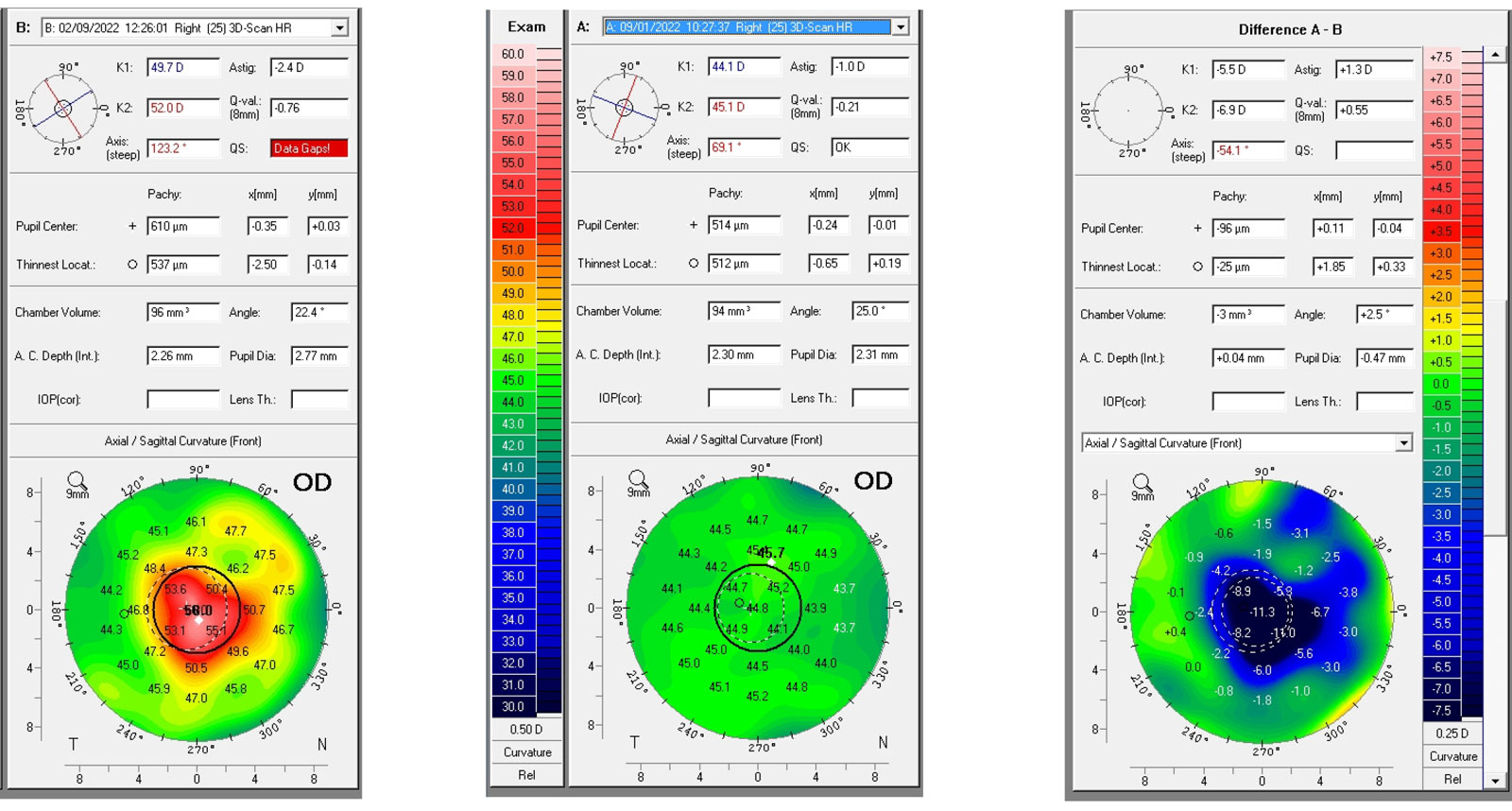Click the 9mm magnifier on the Difference map

click(1142, 486)
